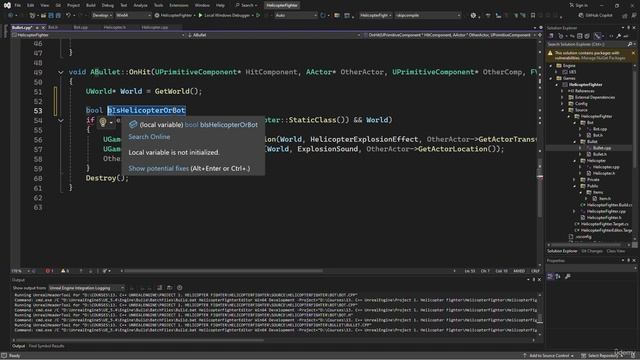Open Find Symbol Results tab
The width and height of the screenshot is (640, 360).
(46, 346)
